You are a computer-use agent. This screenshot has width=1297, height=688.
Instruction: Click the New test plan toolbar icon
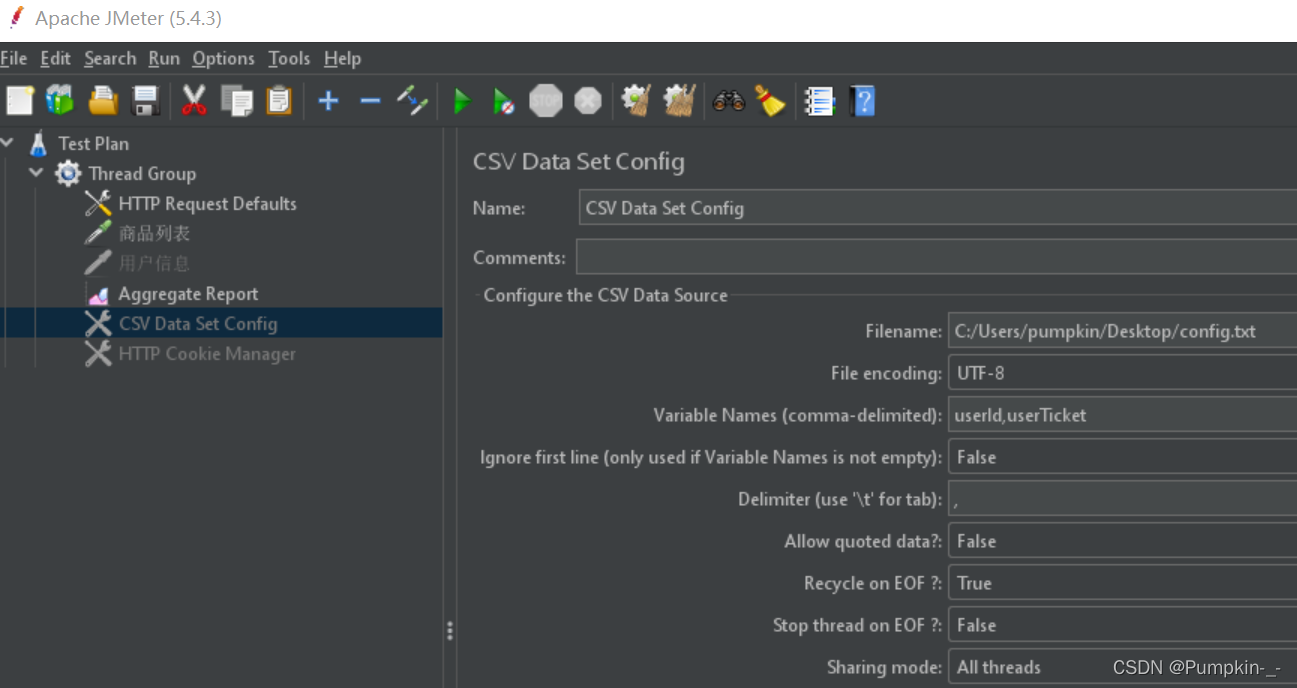click(x=19, y=100)
